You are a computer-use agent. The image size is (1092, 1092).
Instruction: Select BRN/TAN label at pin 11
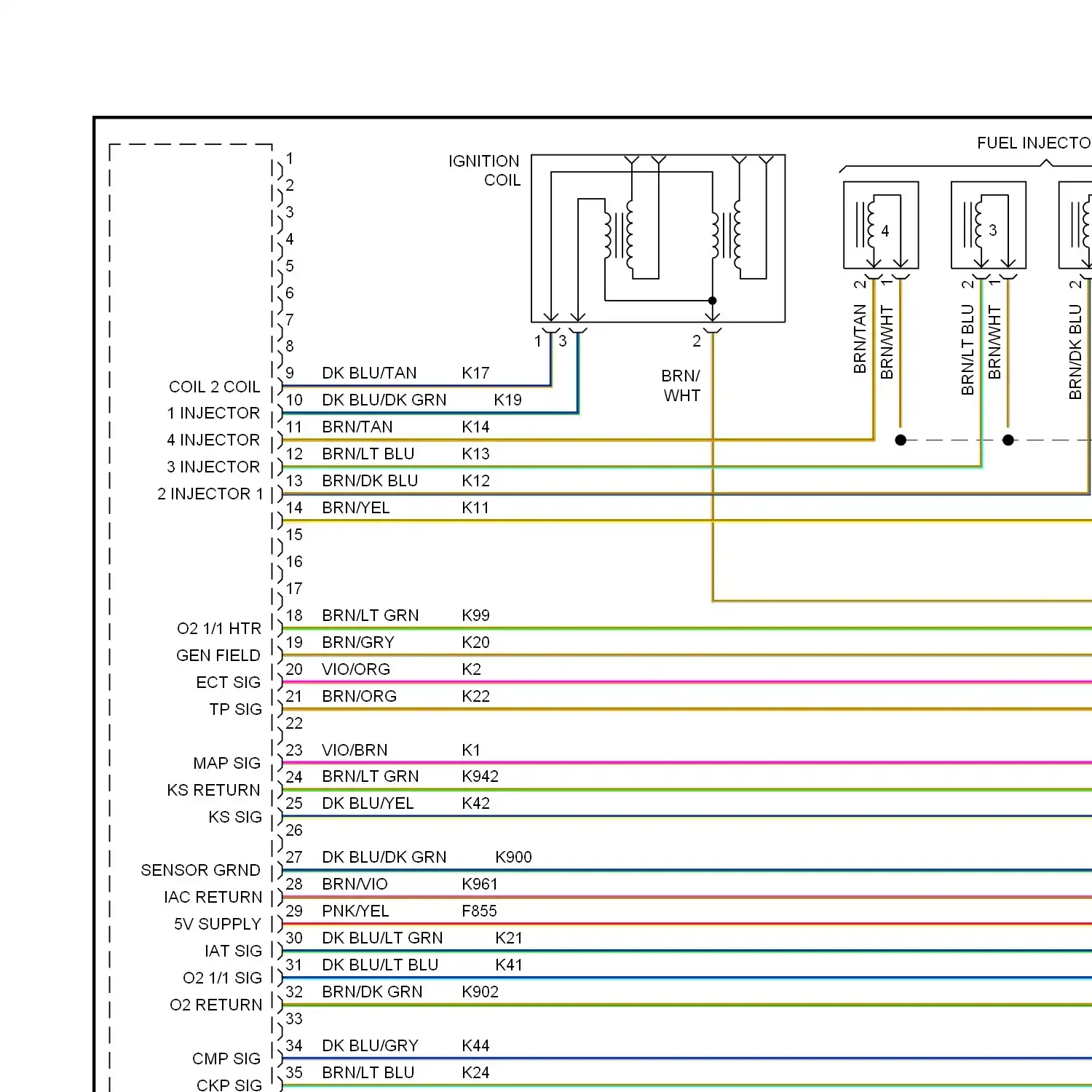(357, 427)
